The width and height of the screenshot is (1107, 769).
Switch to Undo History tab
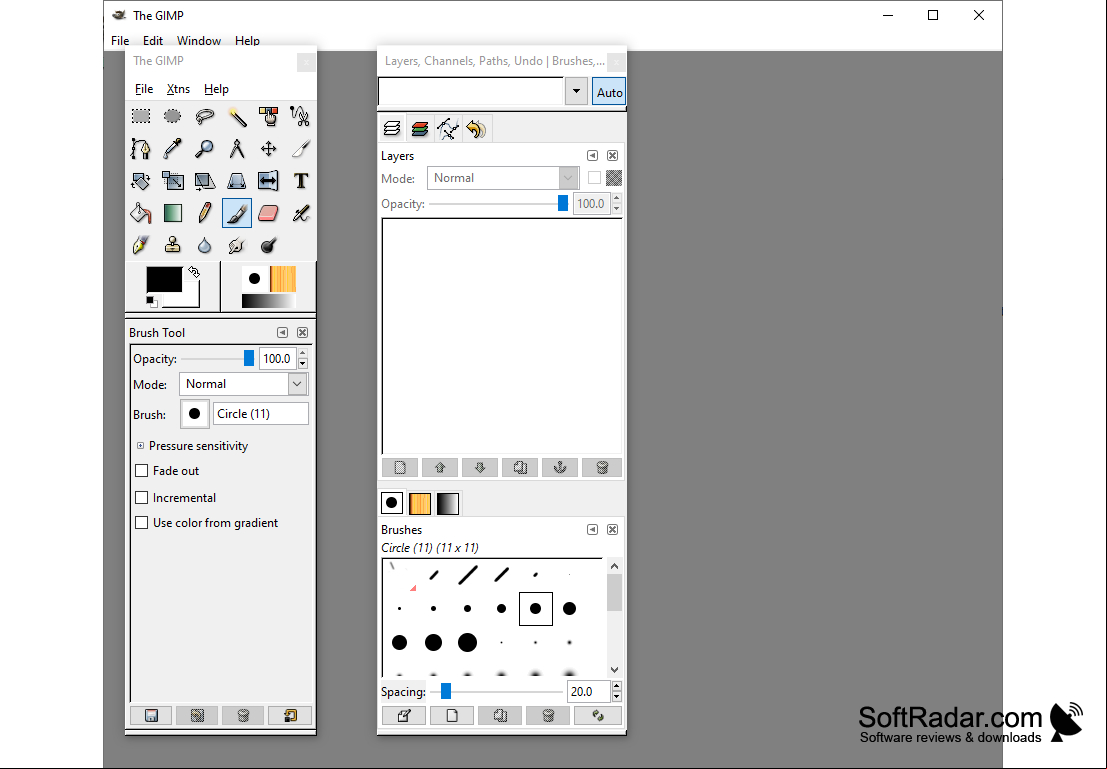pyautogui.click(x=477, y=129)
